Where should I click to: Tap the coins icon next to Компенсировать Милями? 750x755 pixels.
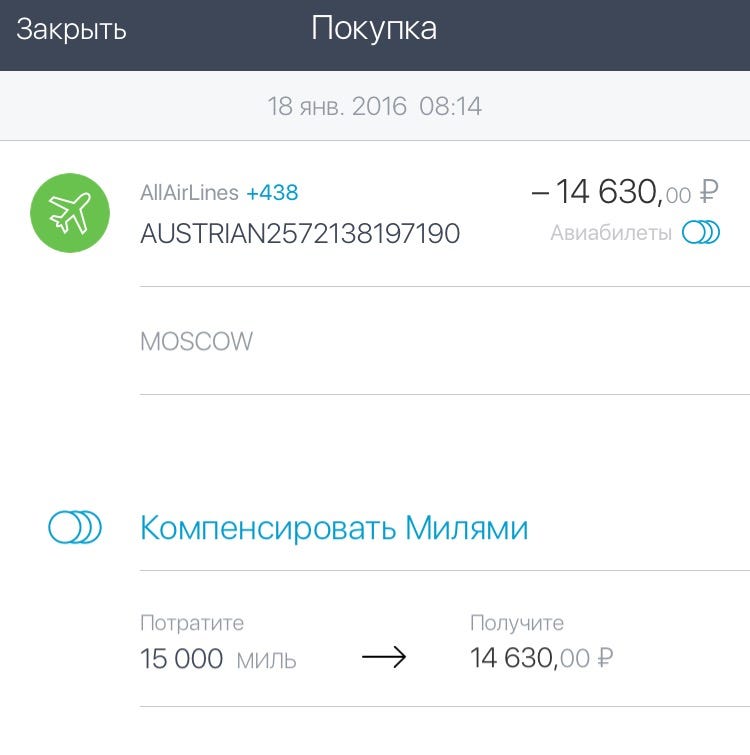[75, 527]
